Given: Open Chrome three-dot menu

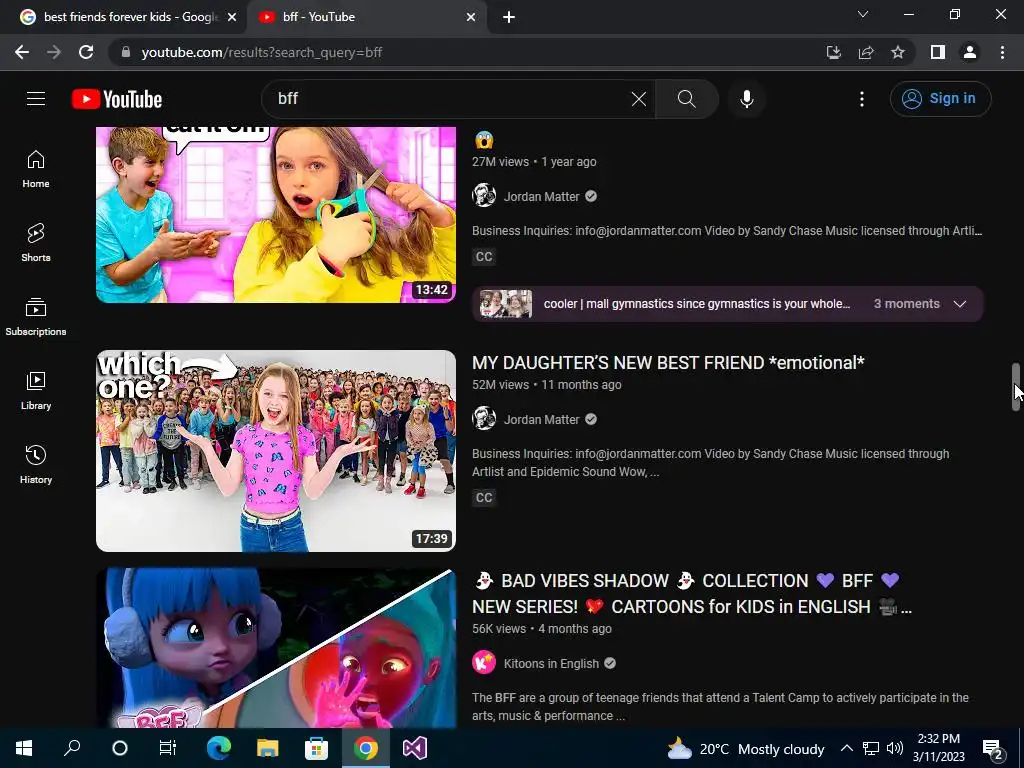Looking at the screenshot, I should [1002, 52].
